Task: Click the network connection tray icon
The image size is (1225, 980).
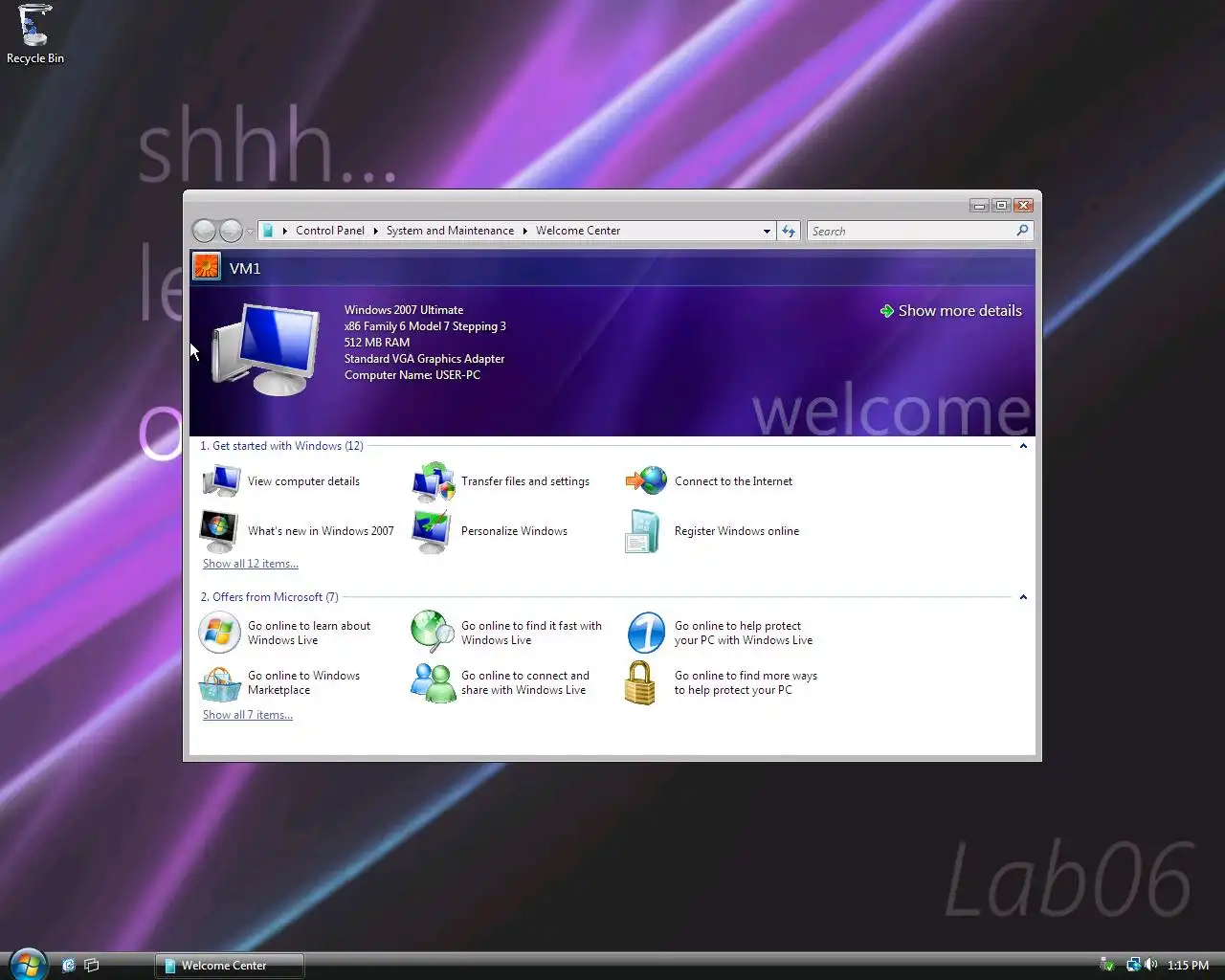Action: tap(1133, 965)
